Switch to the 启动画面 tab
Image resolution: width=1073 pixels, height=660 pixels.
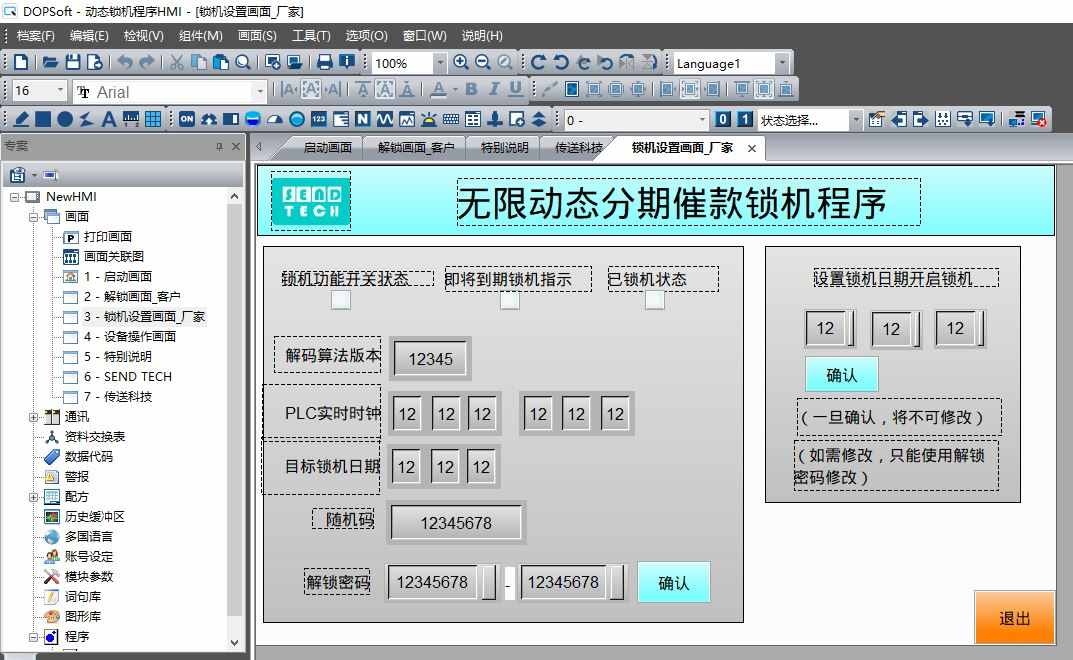point(327,148)
